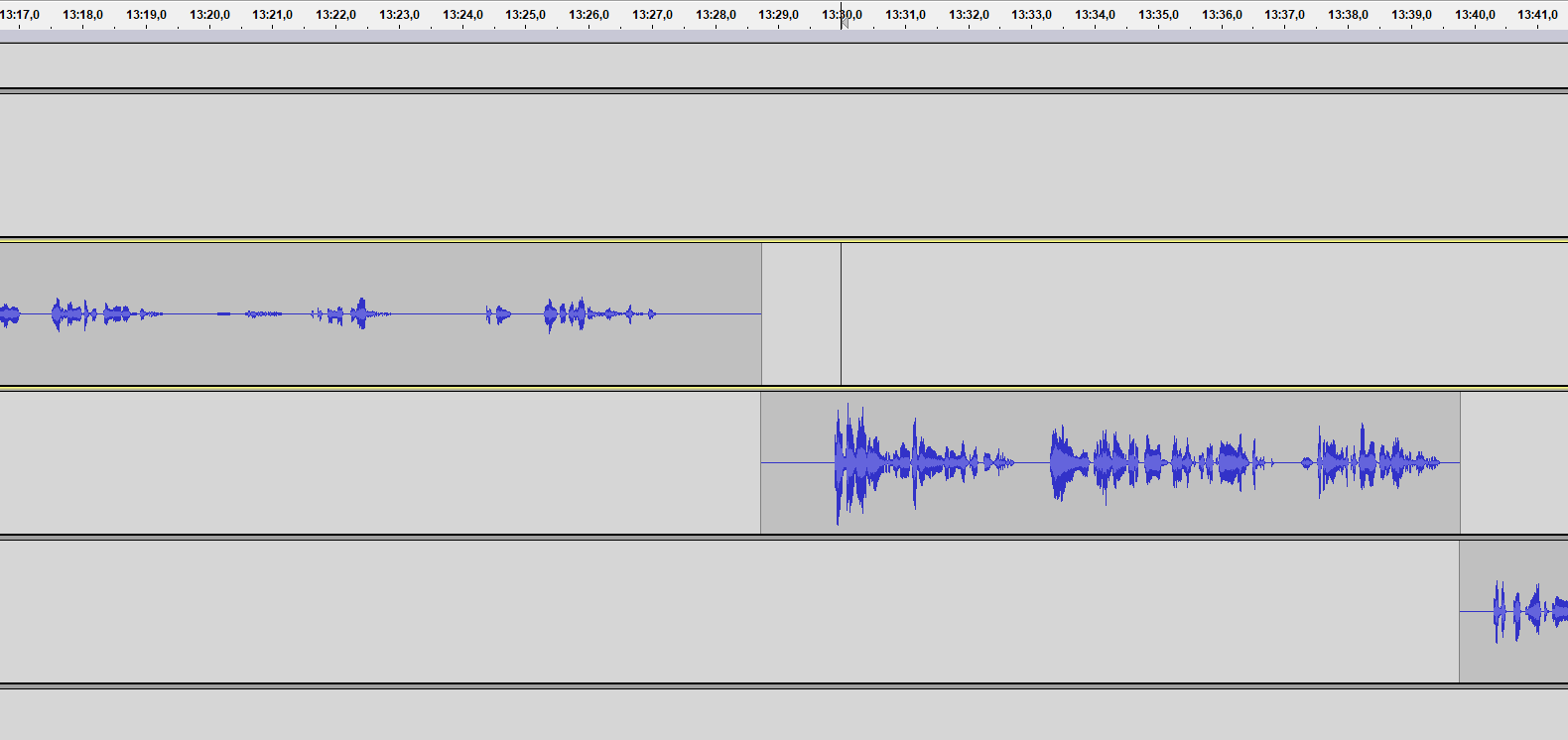Jump to 13:29,0 on the ruler
The width and height of the screenshot is (1568, 740).
point(778,15)
